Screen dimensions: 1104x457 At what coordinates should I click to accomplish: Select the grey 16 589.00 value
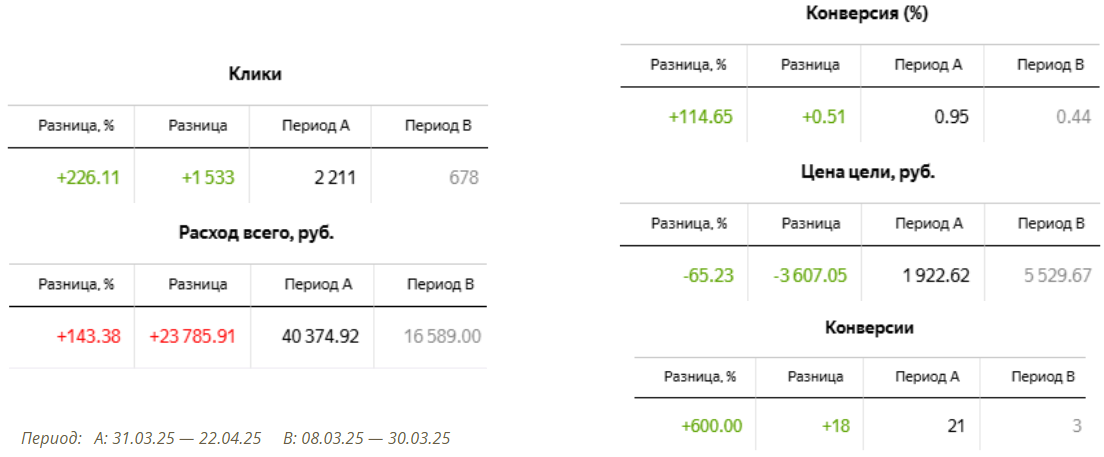[442, 336]
